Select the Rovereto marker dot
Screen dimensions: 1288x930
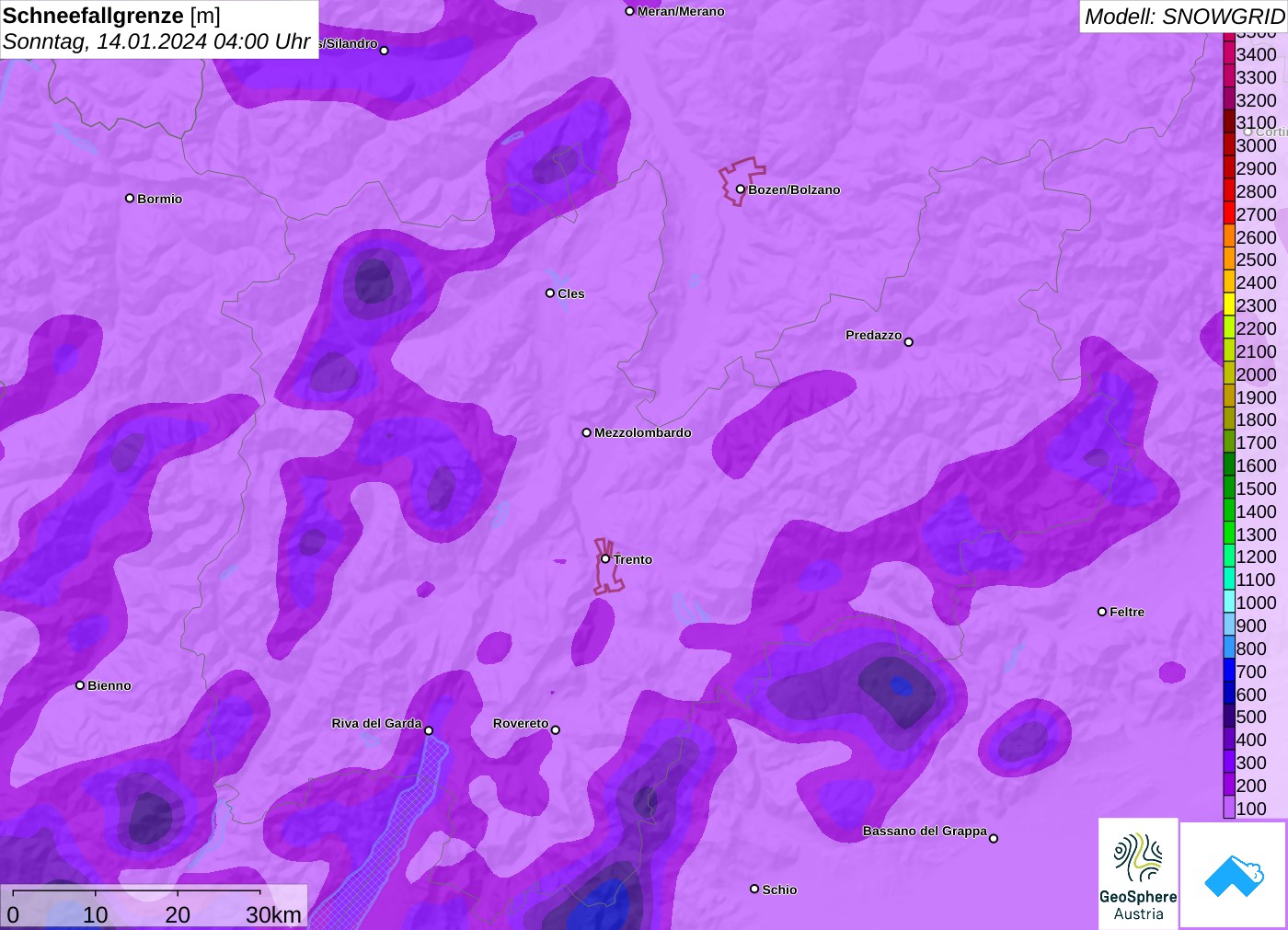click(555, 730)
